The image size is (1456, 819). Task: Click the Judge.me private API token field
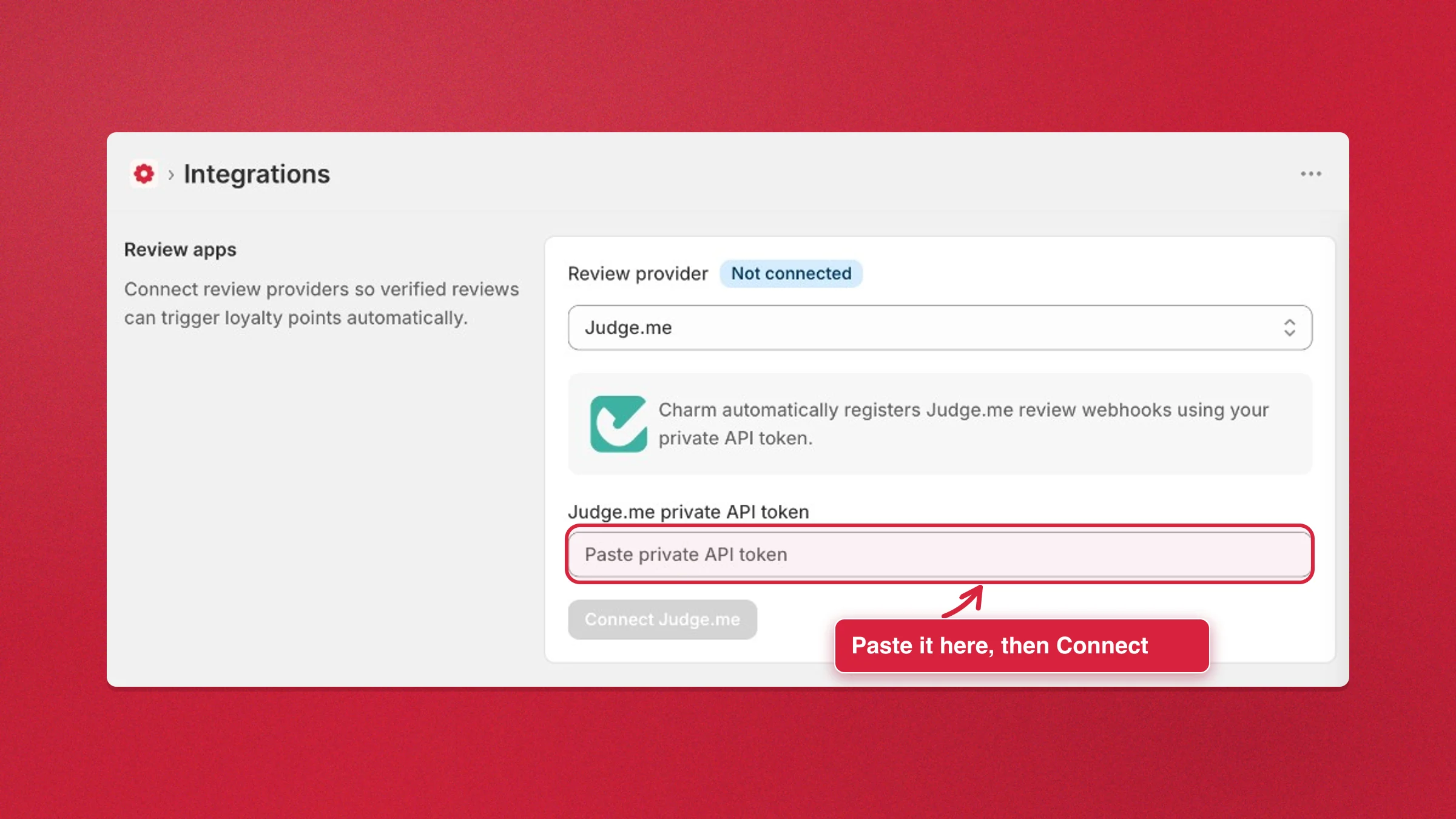pos(940,554)
